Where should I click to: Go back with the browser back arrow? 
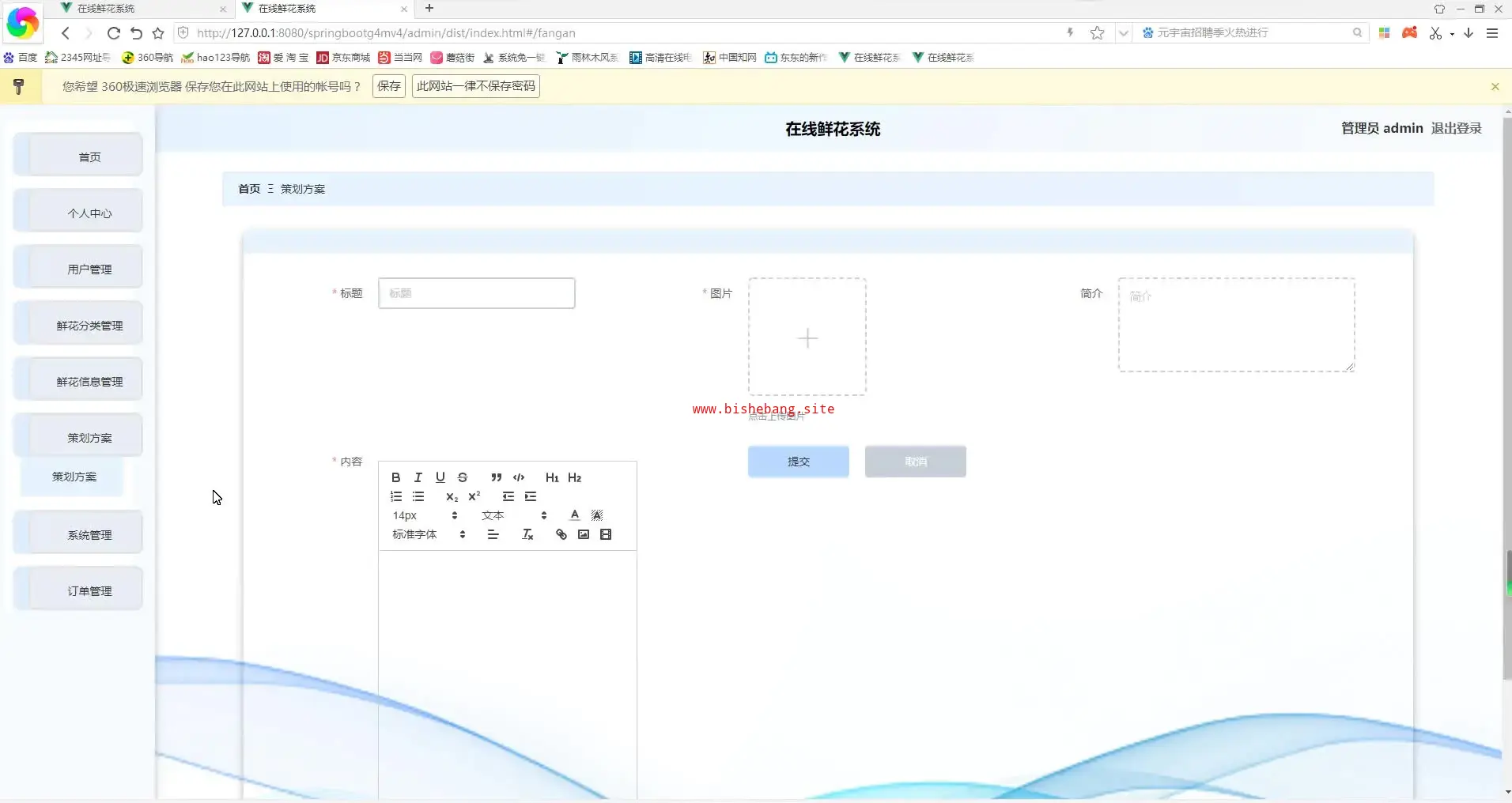point(66,33)
